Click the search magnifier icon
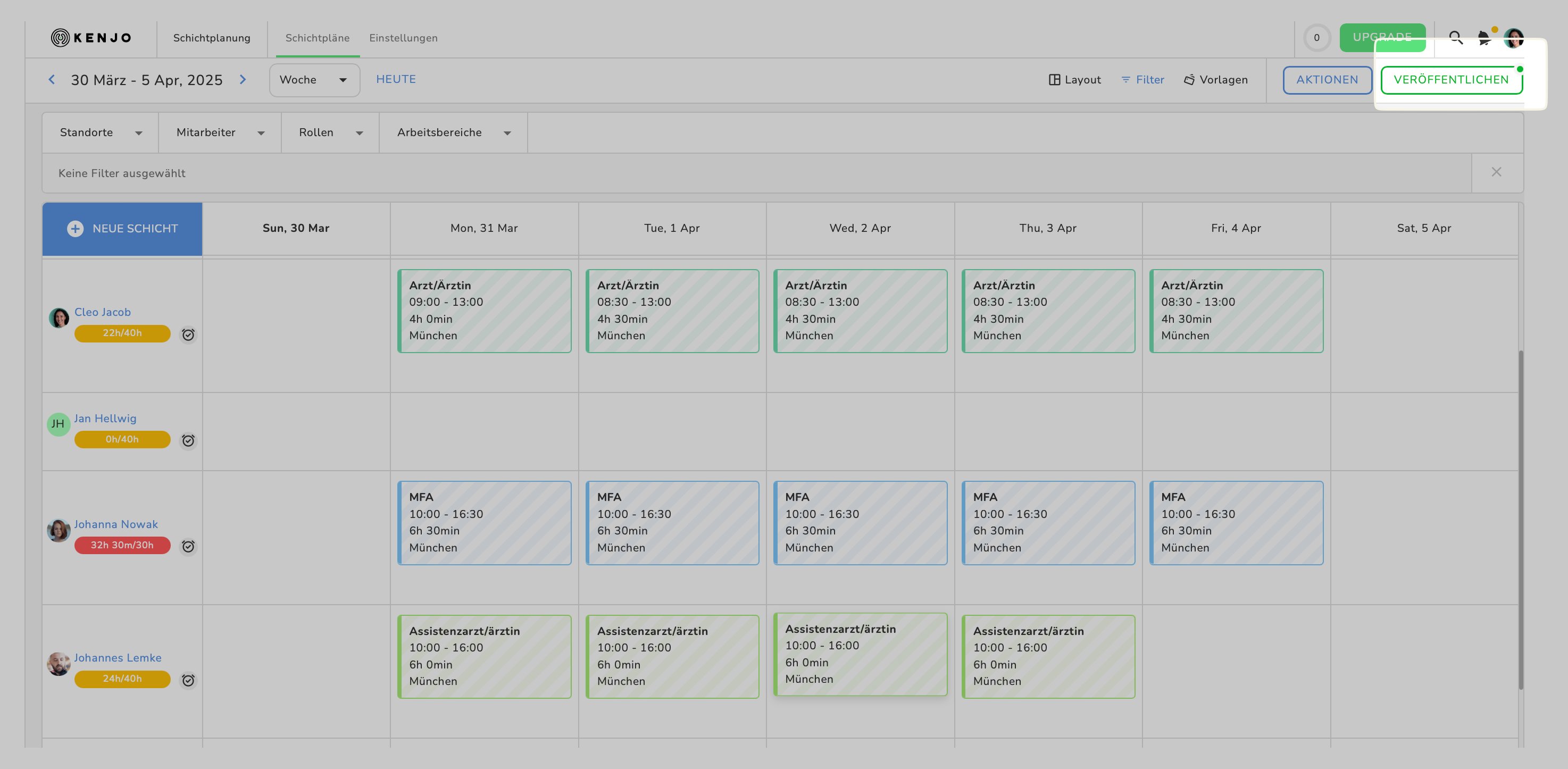This screenshot has height=769, width=1568. click(x=1455, y=38)
